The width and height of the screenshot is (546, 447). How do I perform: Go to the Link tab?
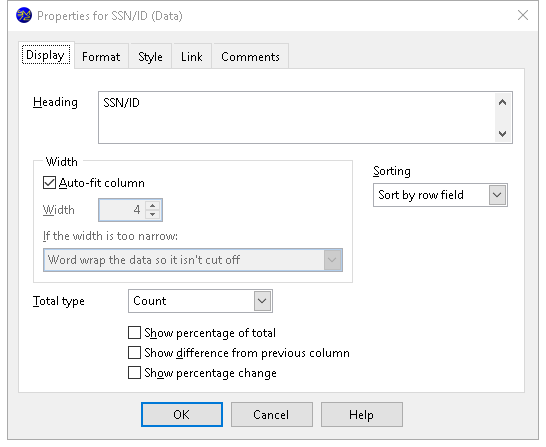point(192,57)
